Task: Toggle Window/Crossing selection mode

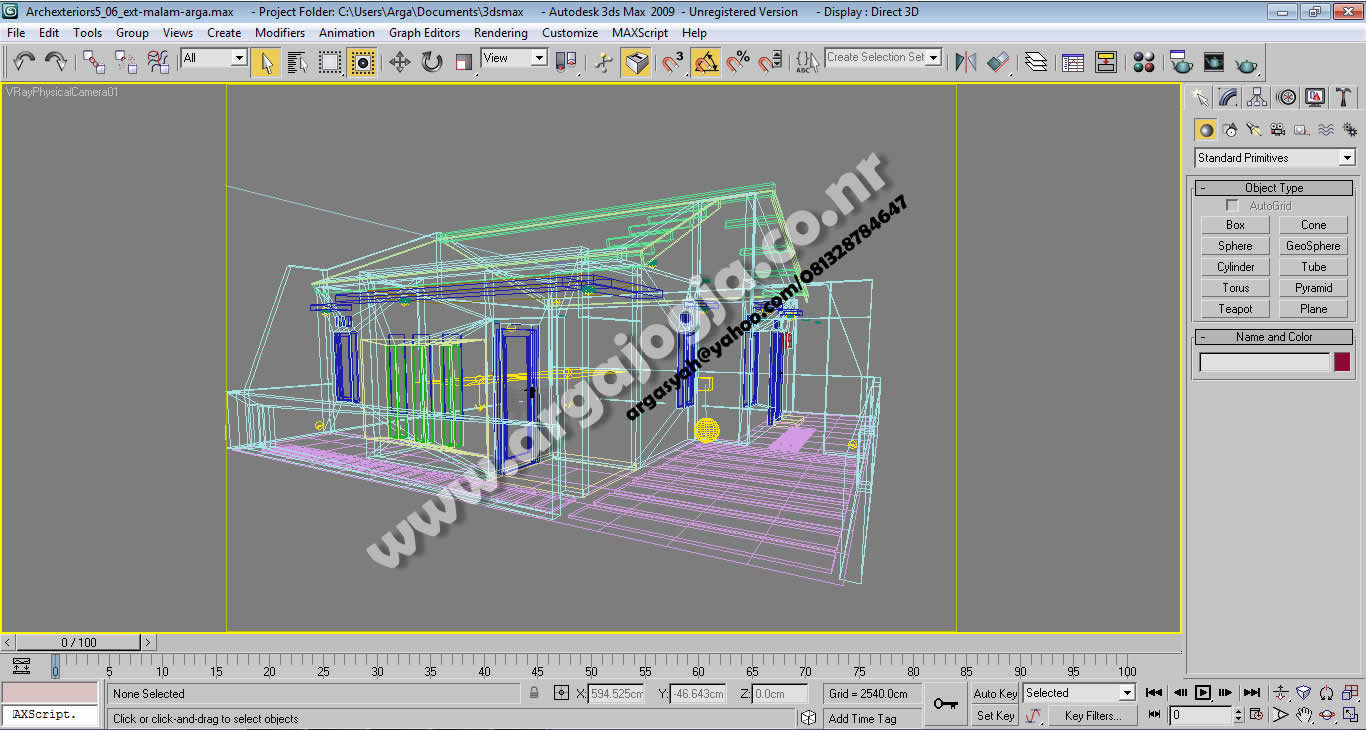Action: (x=363, y=62)
